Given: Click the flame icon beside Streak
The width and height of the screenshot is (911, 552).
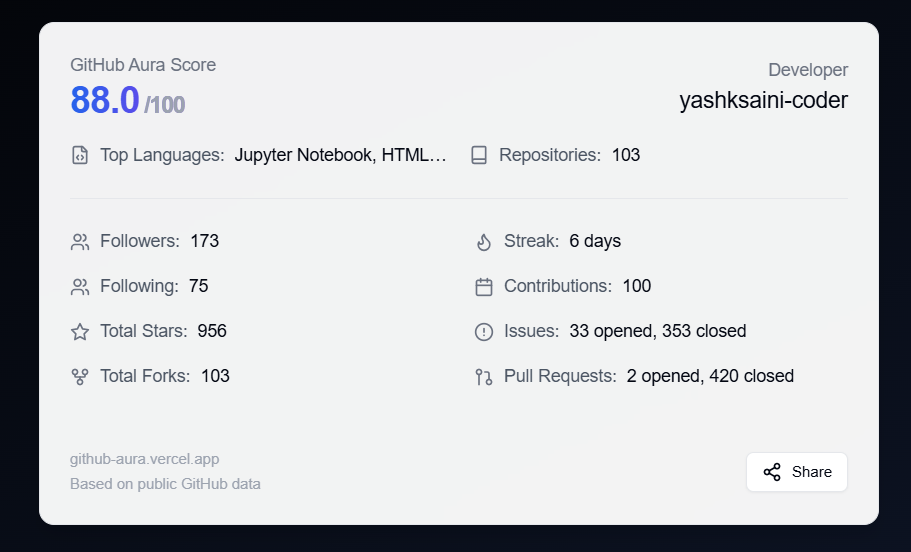Looking at the screenshot, I should pos(484,242).
